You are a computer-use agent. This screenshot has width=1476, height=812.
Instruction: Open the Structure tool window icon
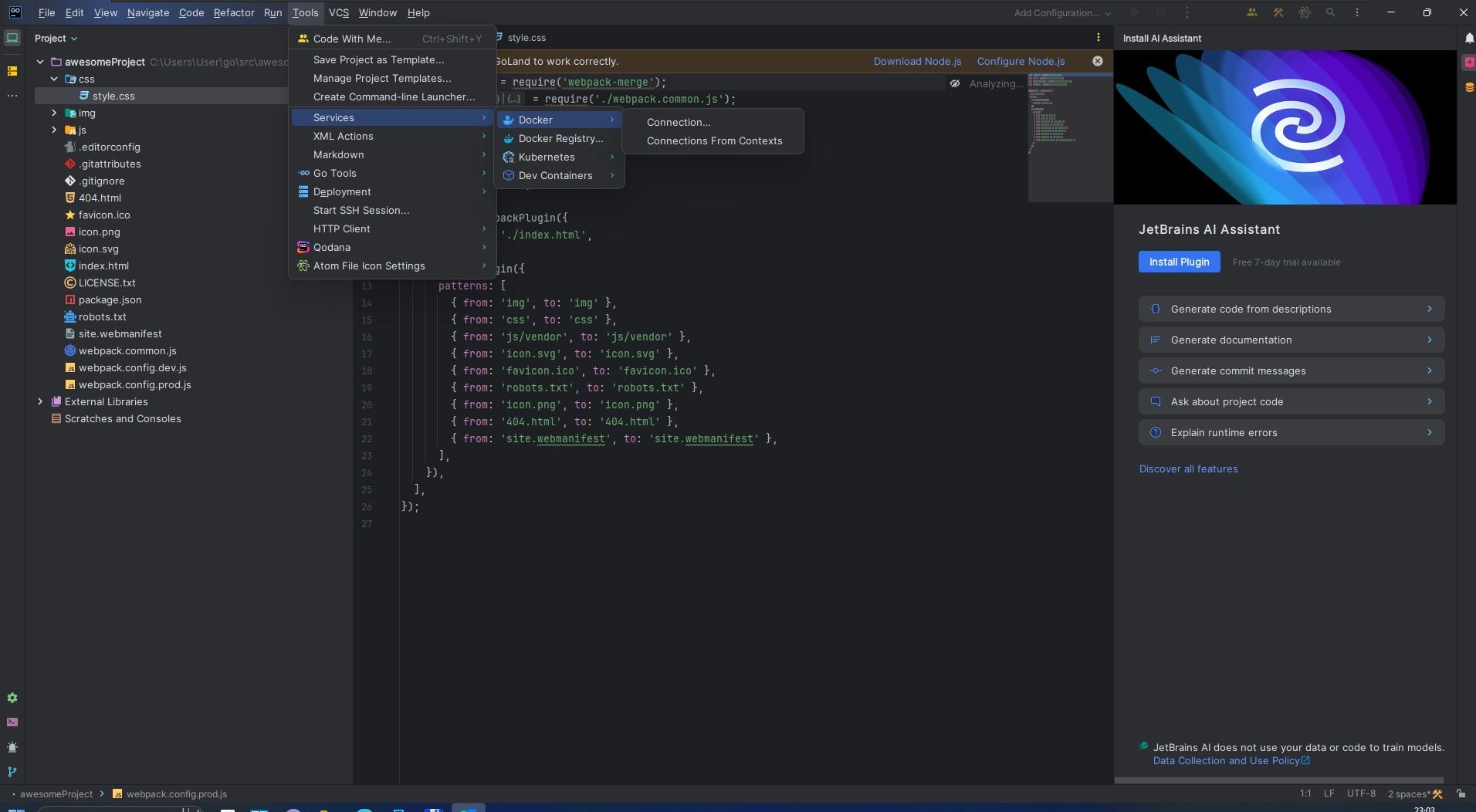(12, 71)
